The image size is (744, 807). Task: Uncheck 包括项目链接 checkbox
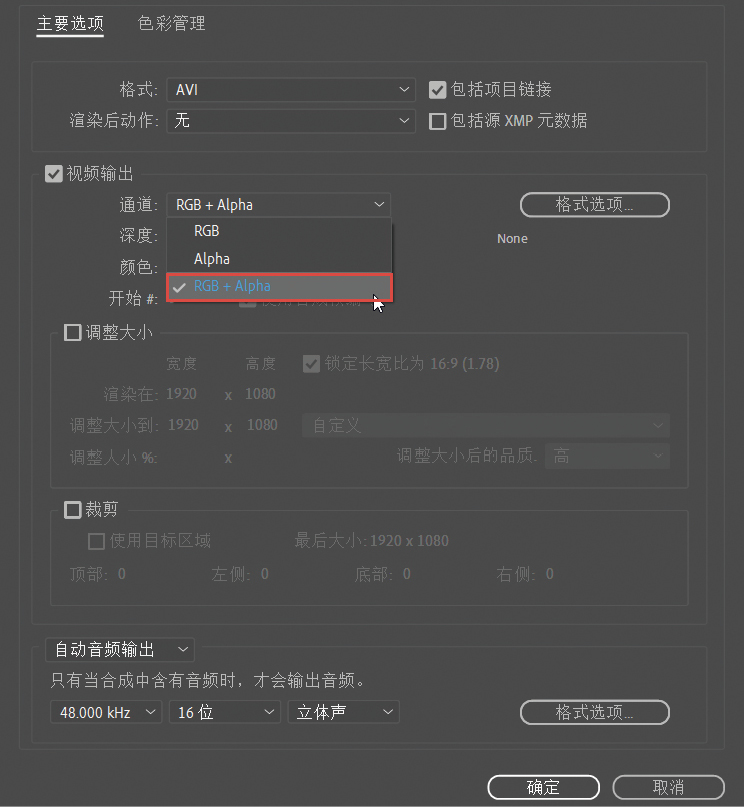[x=437, y=90]
